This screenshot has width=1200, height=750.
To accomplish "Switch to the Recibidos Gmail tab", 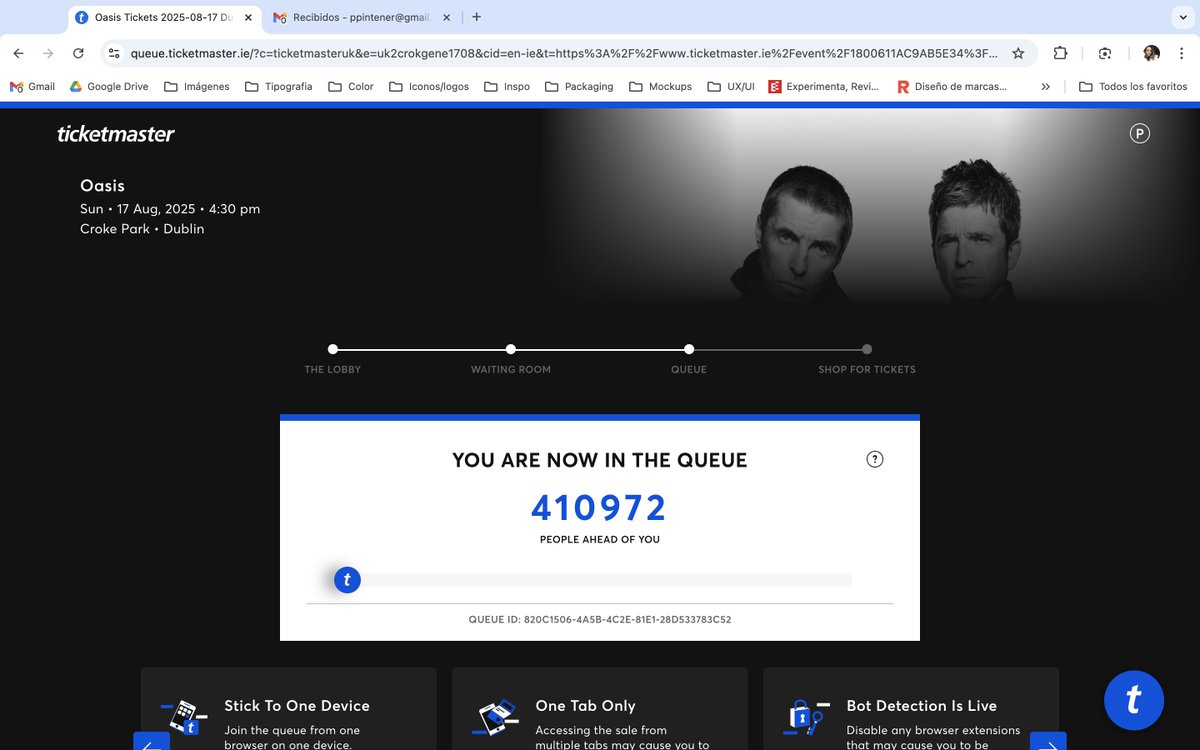I will tap(361, 17).
